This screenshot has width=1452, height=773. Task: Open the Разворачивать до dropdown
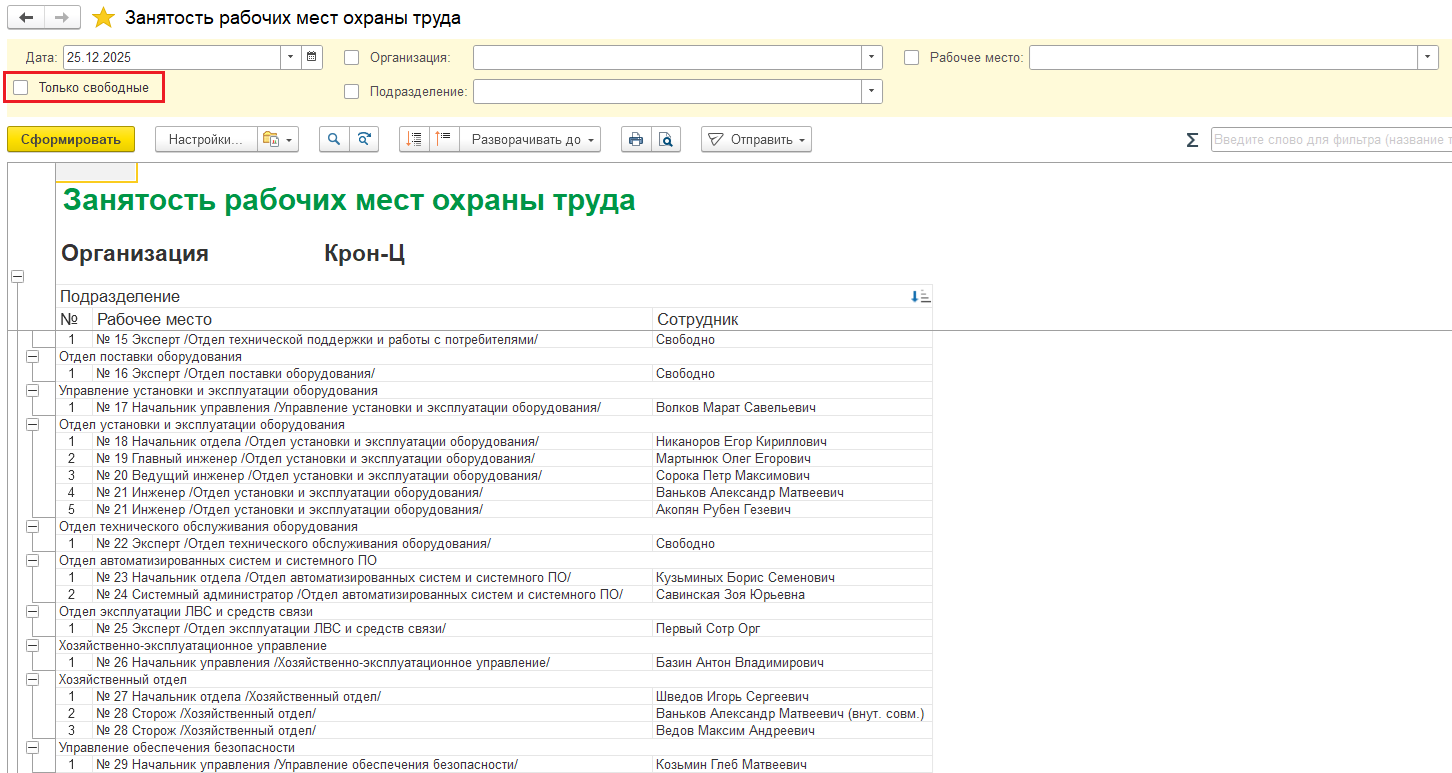535,140
